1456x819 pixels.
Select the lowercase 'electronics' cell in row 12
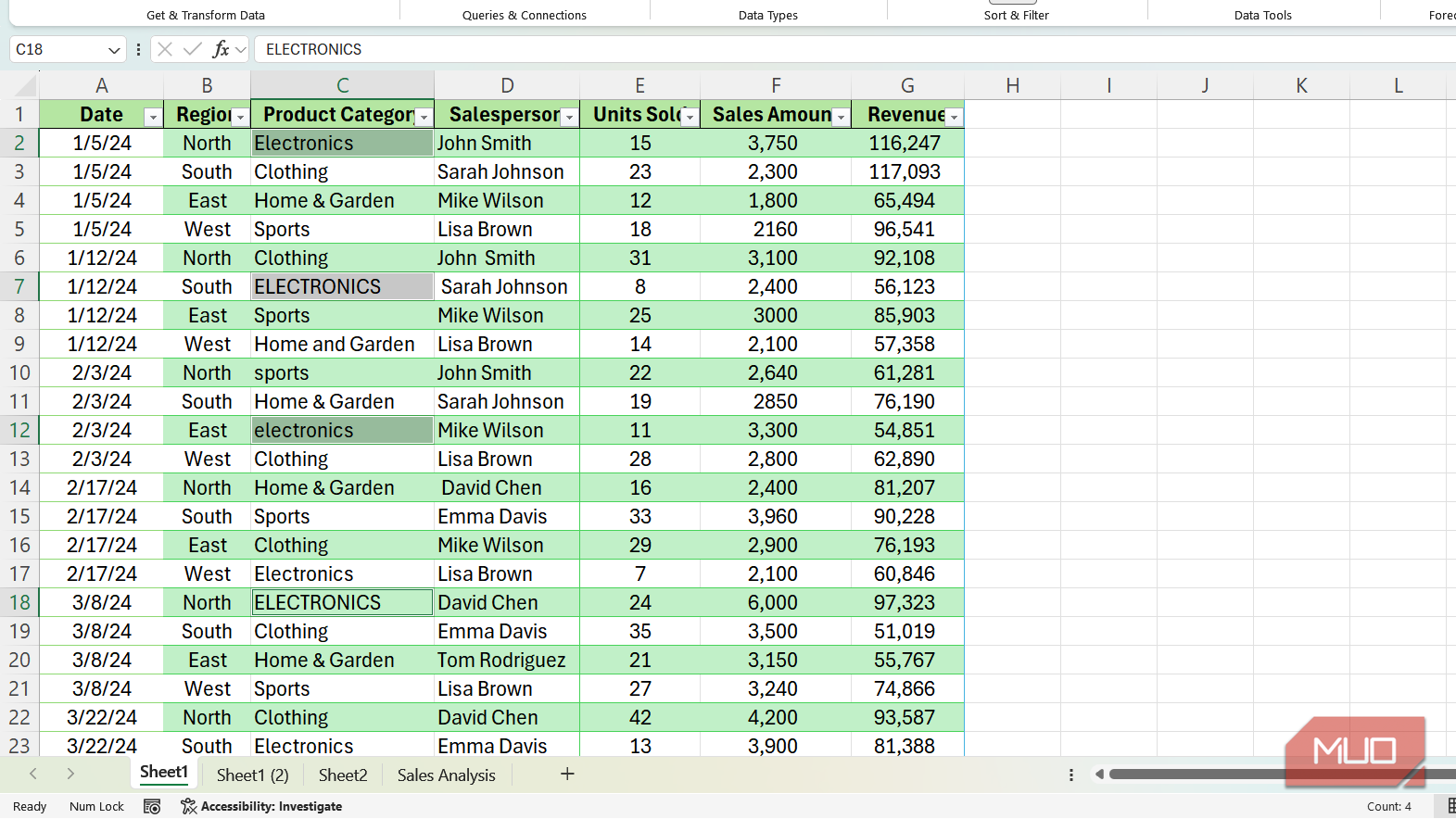tap(342, 430)
